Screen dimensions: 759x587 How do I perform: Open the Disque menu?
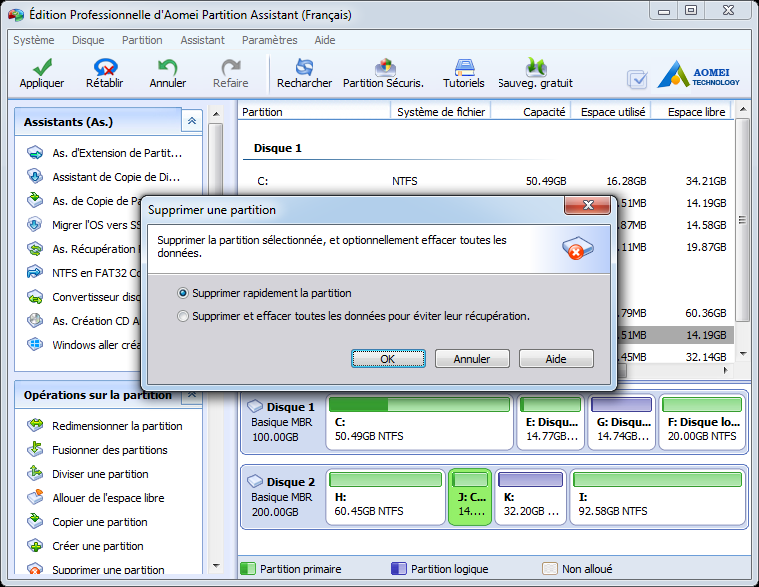point(88,40)
